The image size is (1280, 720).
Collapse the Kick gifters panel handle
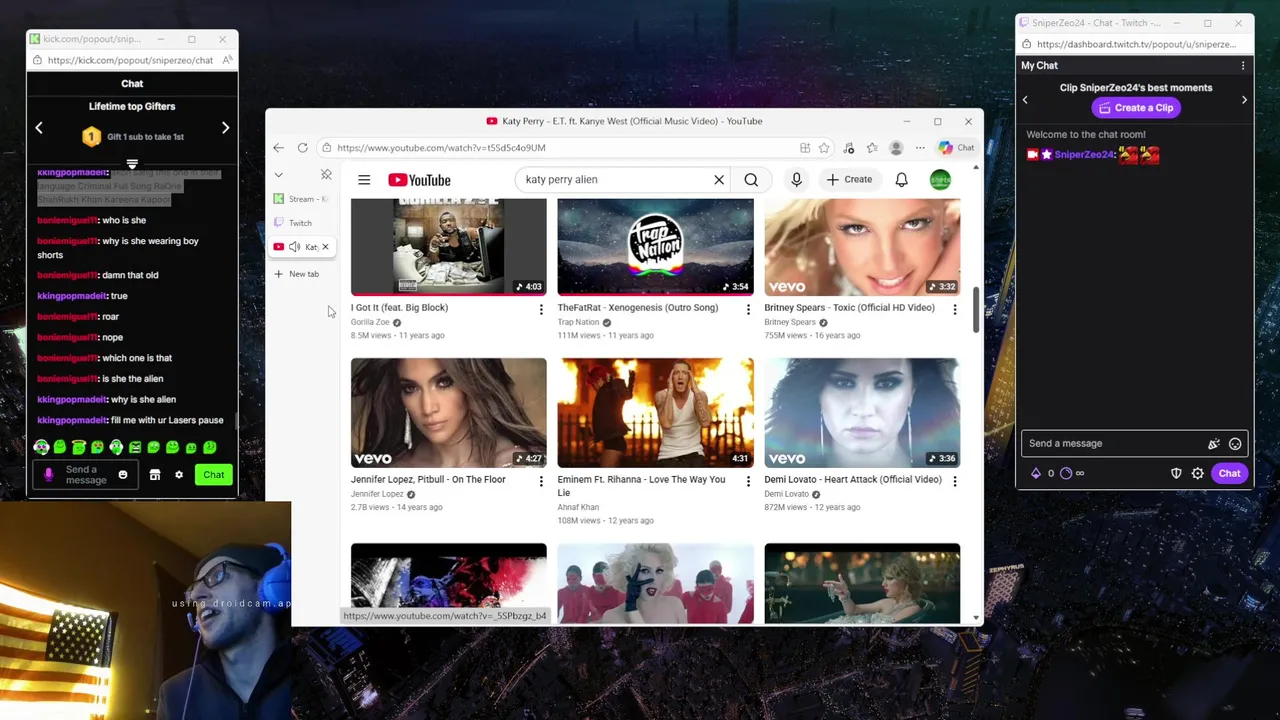[x=132, y=164]
